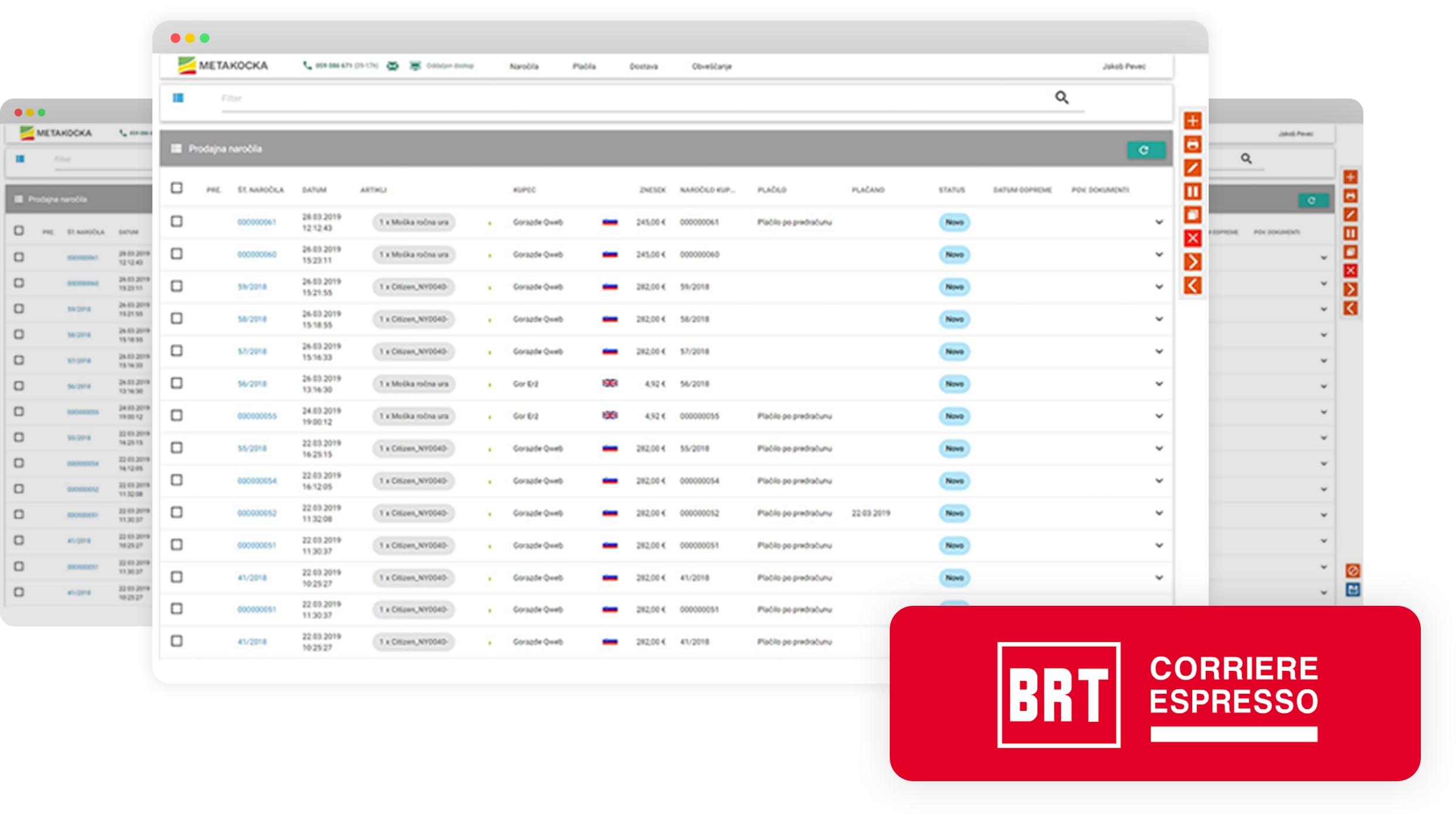
Task: Click the blue grid view icon beside Filter
Action: (178, 98)
